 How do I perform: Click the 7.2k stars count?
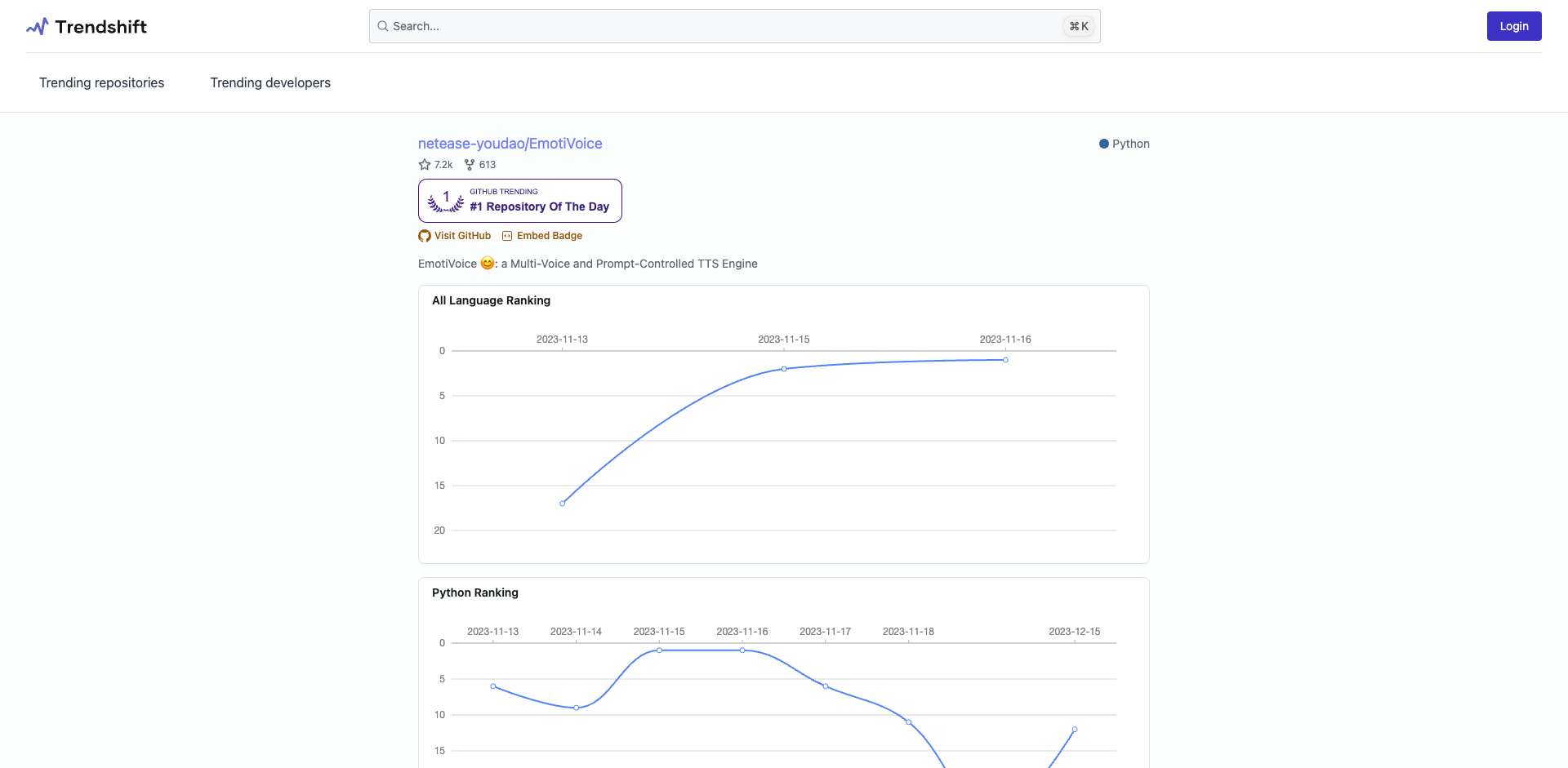[443, 165]
